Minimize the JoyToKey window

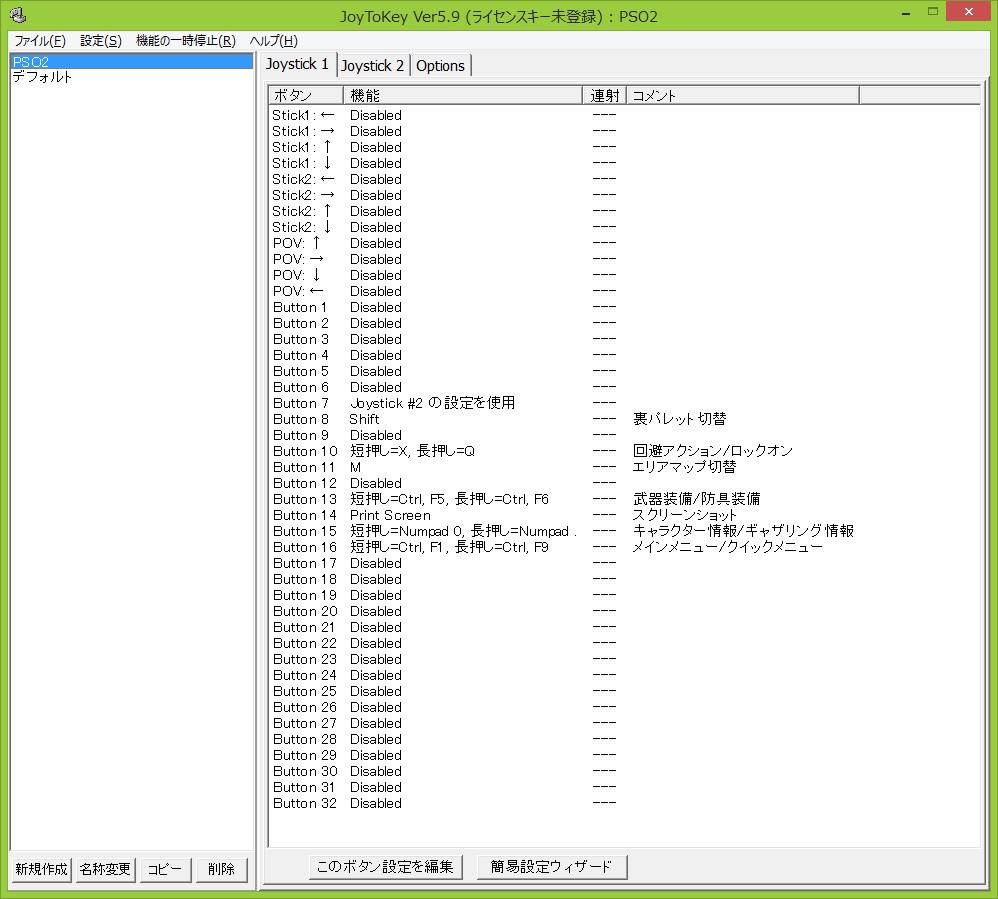click(x=905, y=12)
